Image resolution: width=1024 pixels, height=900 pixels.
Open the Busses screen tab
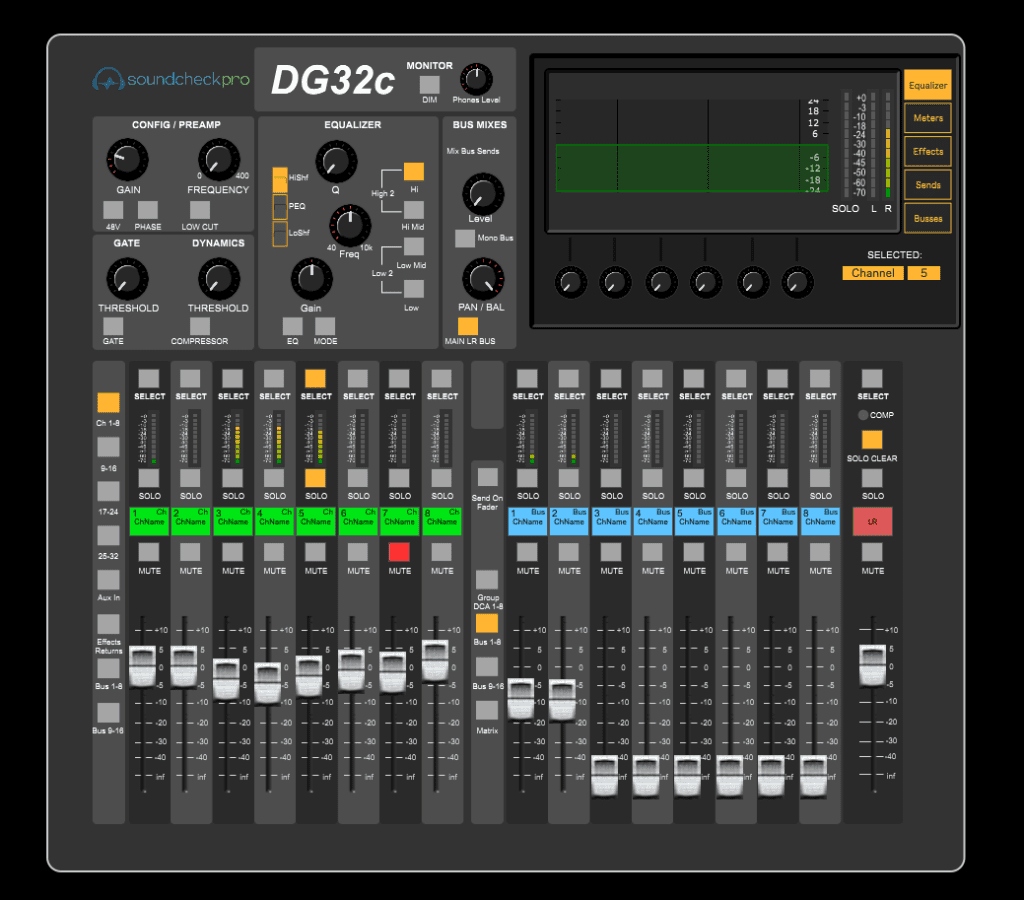point(927,218)
